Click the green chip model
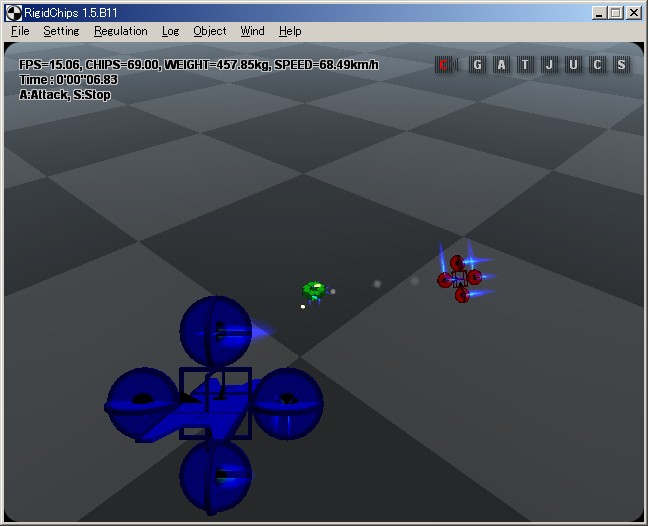This screenshot has width=648, height=526. (x=314, y=290)
